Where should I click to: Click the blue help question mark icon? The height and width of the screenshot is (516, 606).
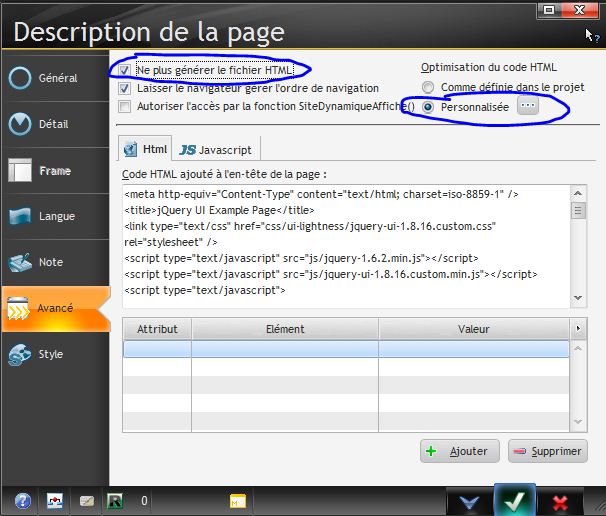click(x=23, y=500)
